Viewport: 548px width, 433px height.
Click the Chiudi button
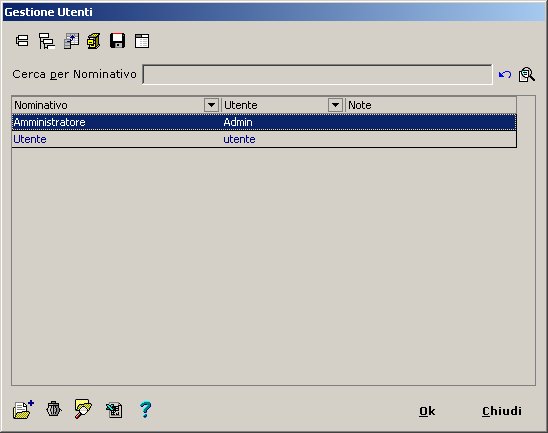click(x=502, y=411)
